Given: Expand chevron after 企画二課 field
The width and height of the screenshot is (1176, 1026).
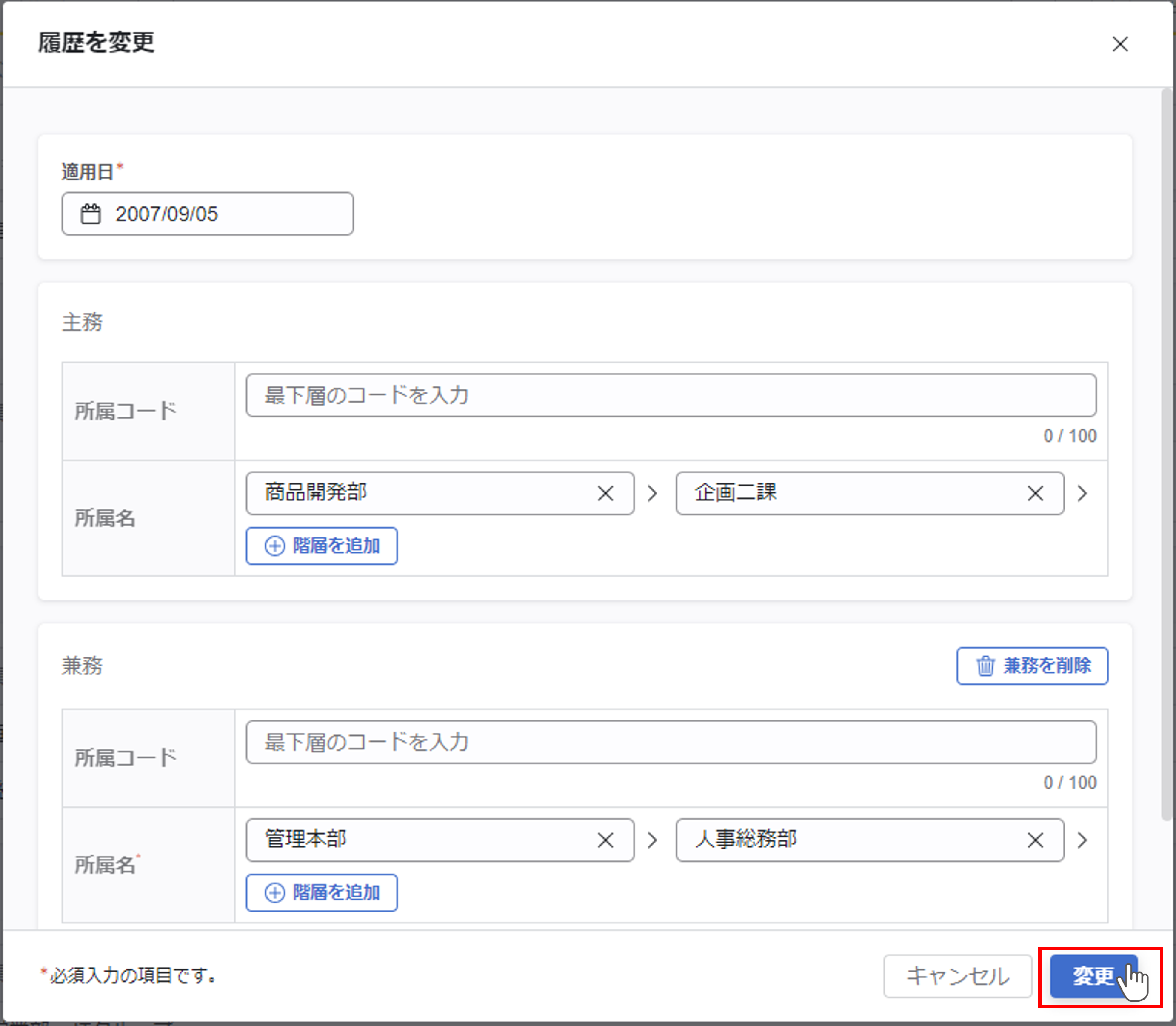Looking at the screenshot, I should click(x=1082, y=493).
